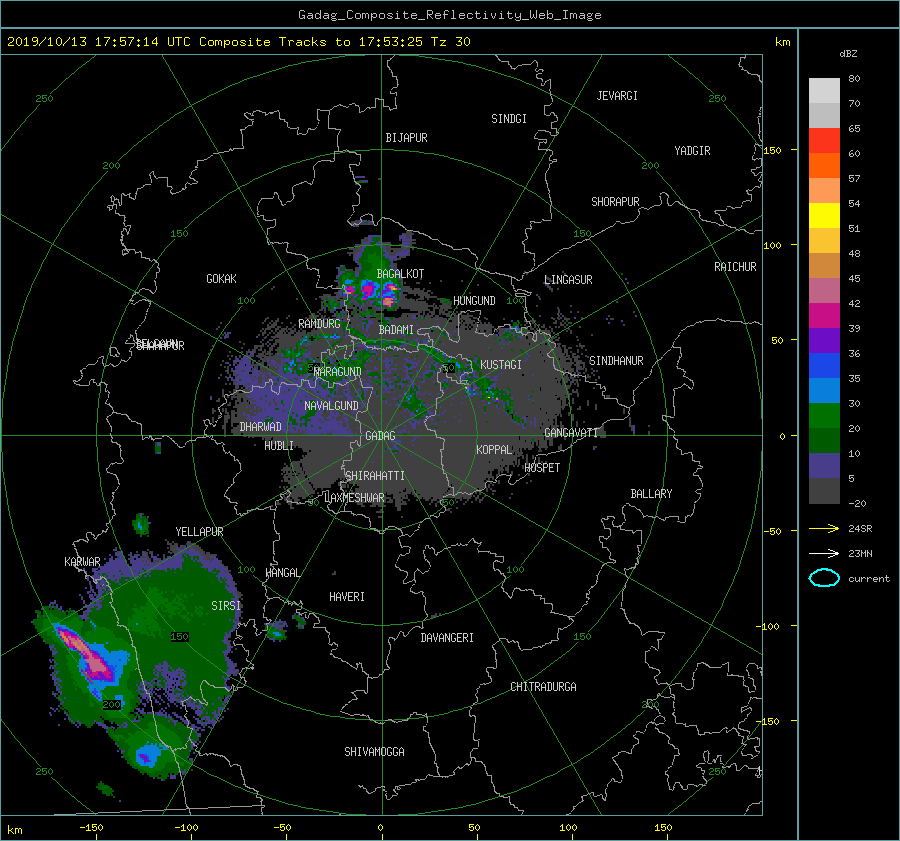Click the BAGALKOT label on the map
The width and height of the screenshot is (900, 841).
click(400, 274)
